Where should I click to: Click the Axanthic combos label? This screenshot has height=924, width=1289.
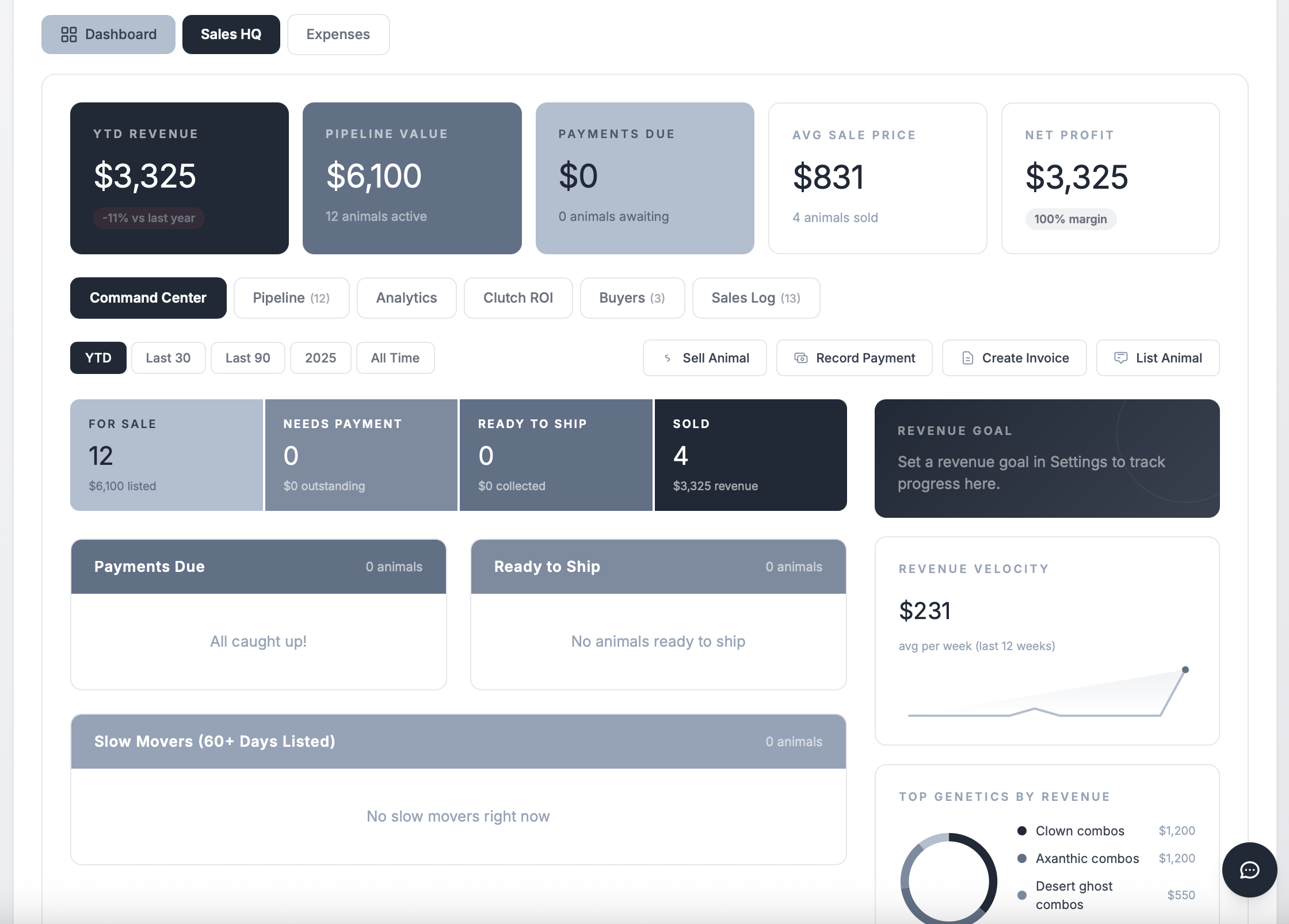click(x=1088, y=858)
